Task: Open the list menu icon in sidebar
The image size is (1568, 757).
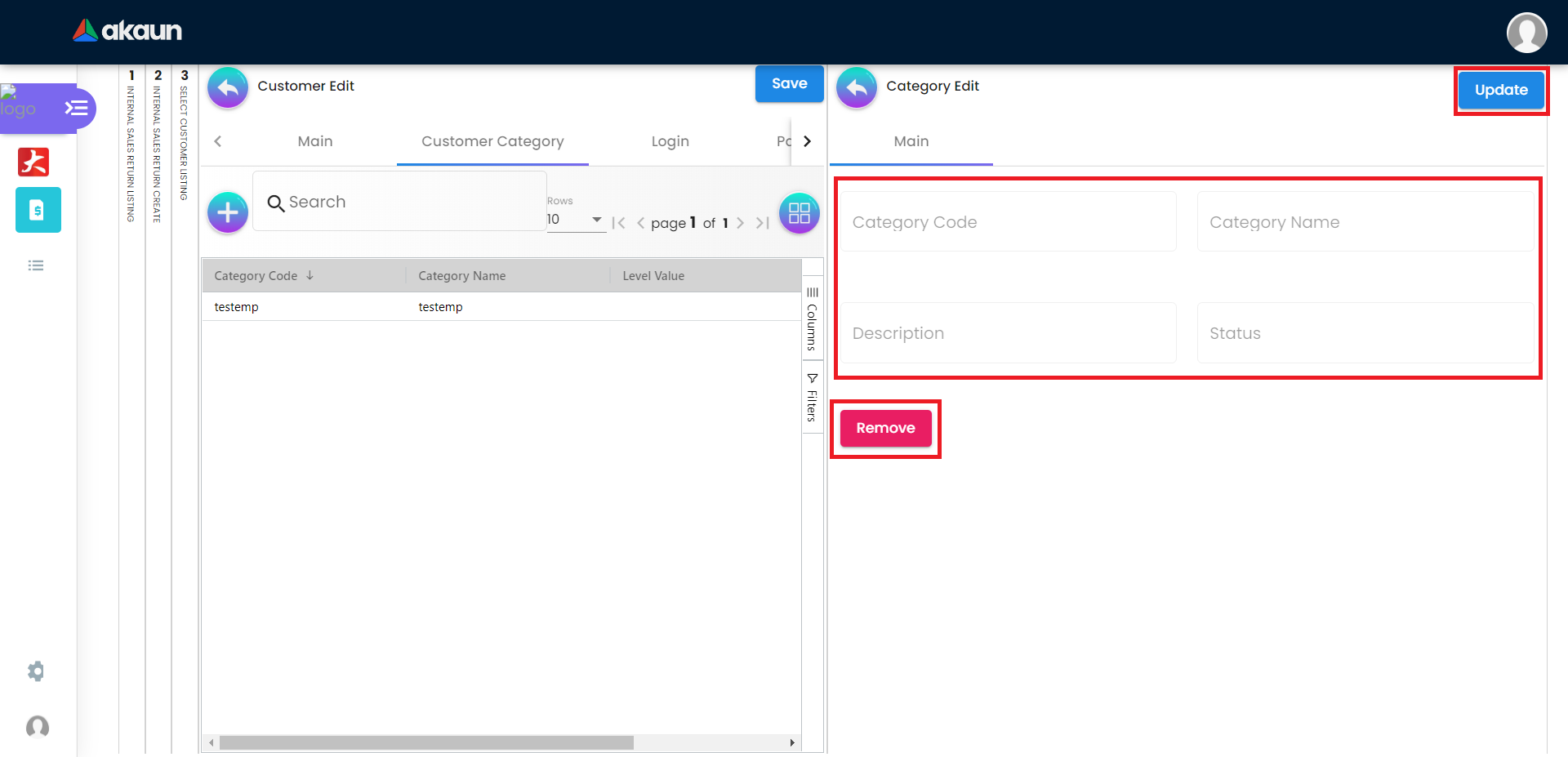Action: (x=36, y=265)
